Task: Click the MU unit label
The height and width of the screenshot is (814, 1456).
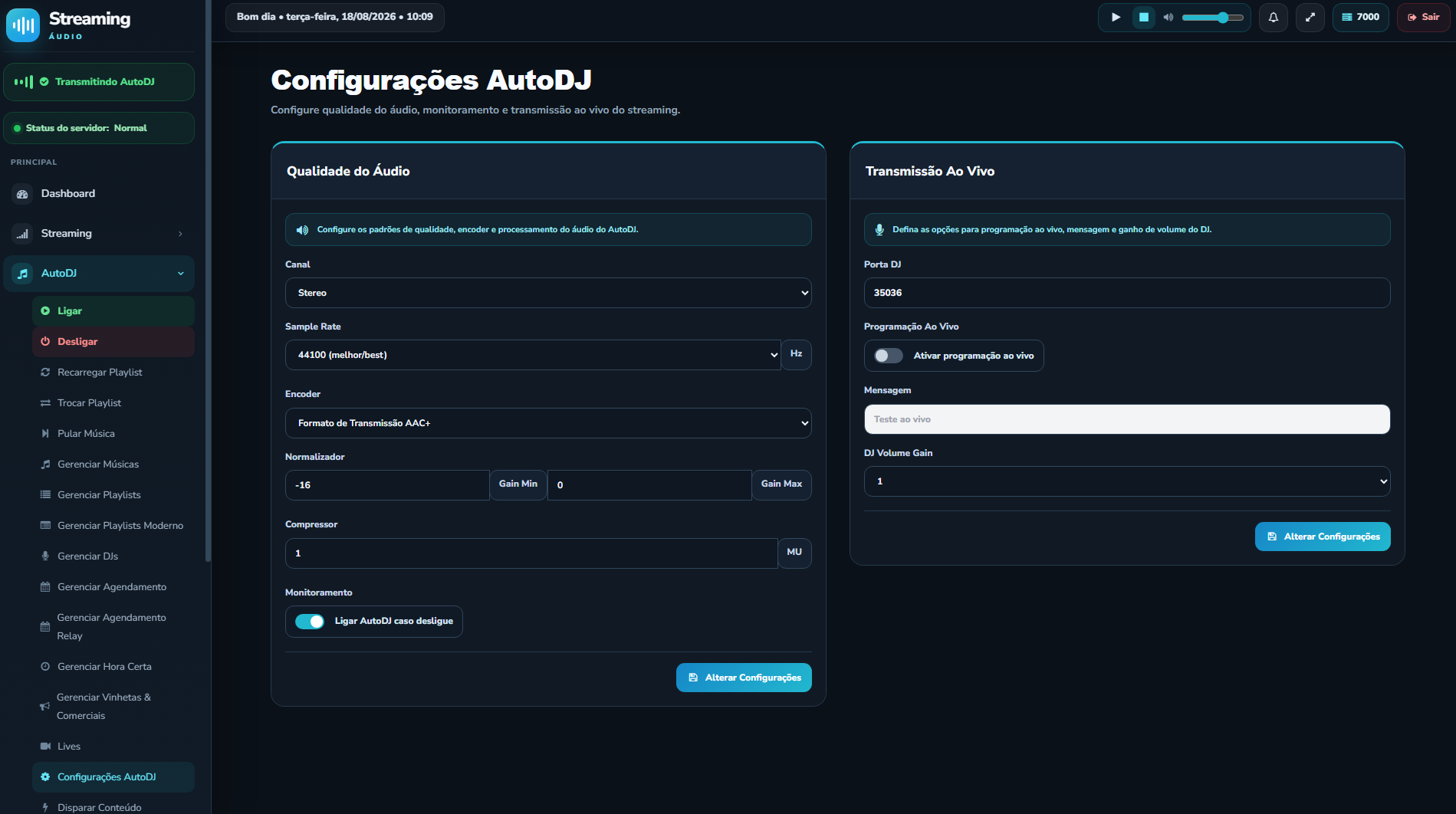Action: pos(794,553)
